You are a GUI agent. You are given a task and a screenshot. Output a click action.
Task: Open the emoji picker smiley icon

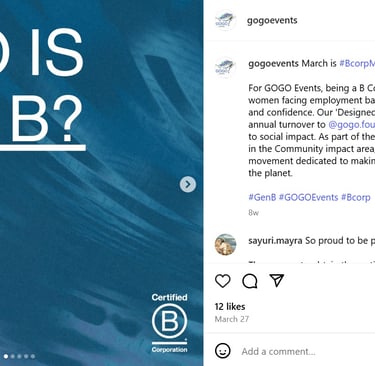[x=223, y=351]
